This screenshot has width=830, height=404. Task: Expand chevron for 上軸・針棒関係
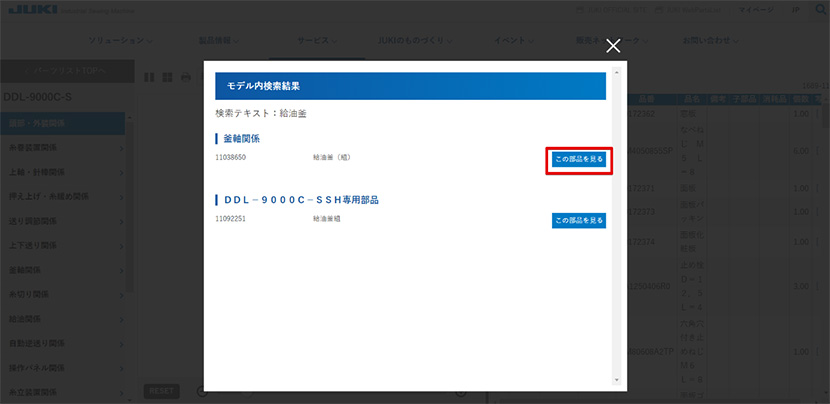[121, 173]
